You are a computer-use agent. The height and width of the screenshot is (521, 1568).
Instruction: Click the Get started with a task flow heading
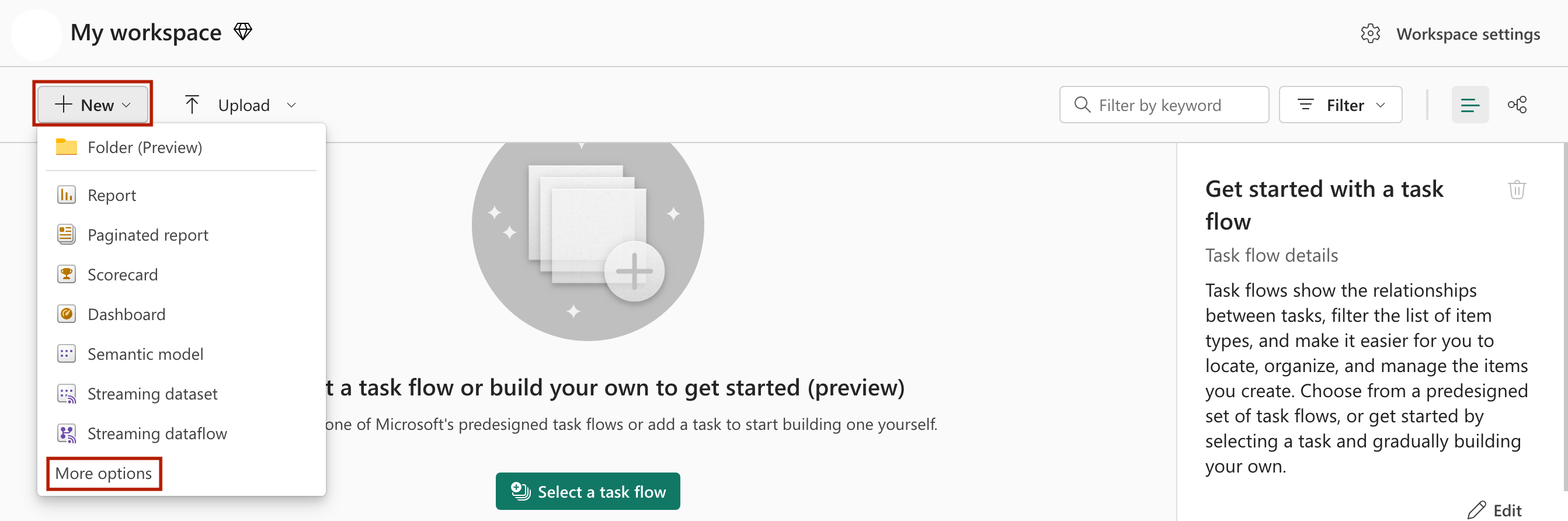(1324, 204)
